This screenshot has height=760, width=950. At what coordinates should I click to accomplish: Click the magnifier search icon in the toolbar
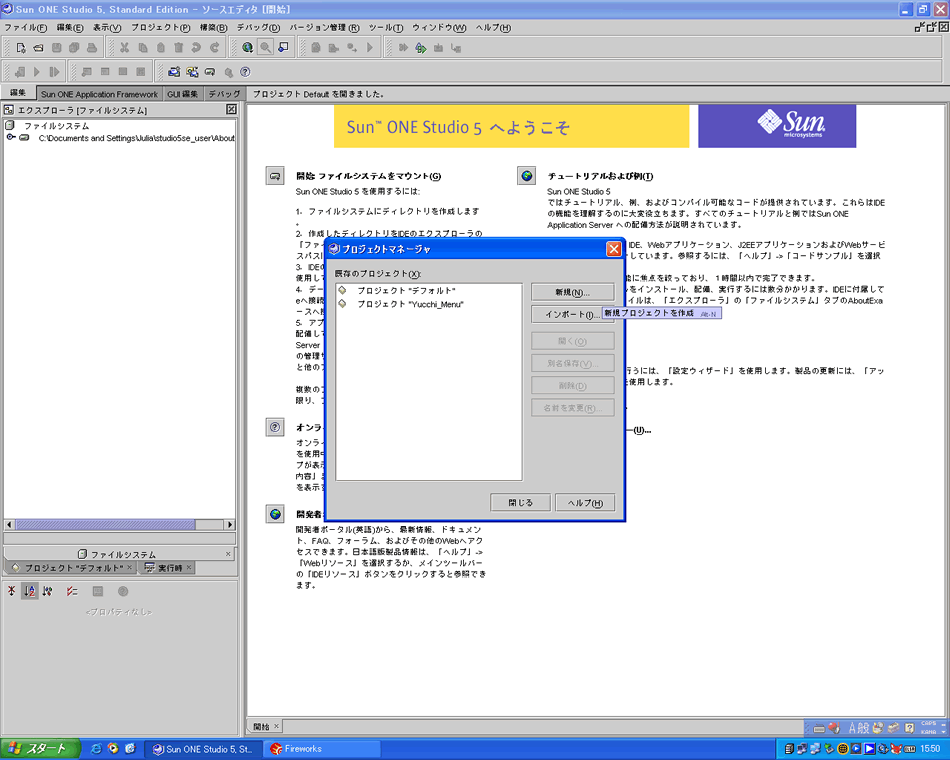pos(265,47)
